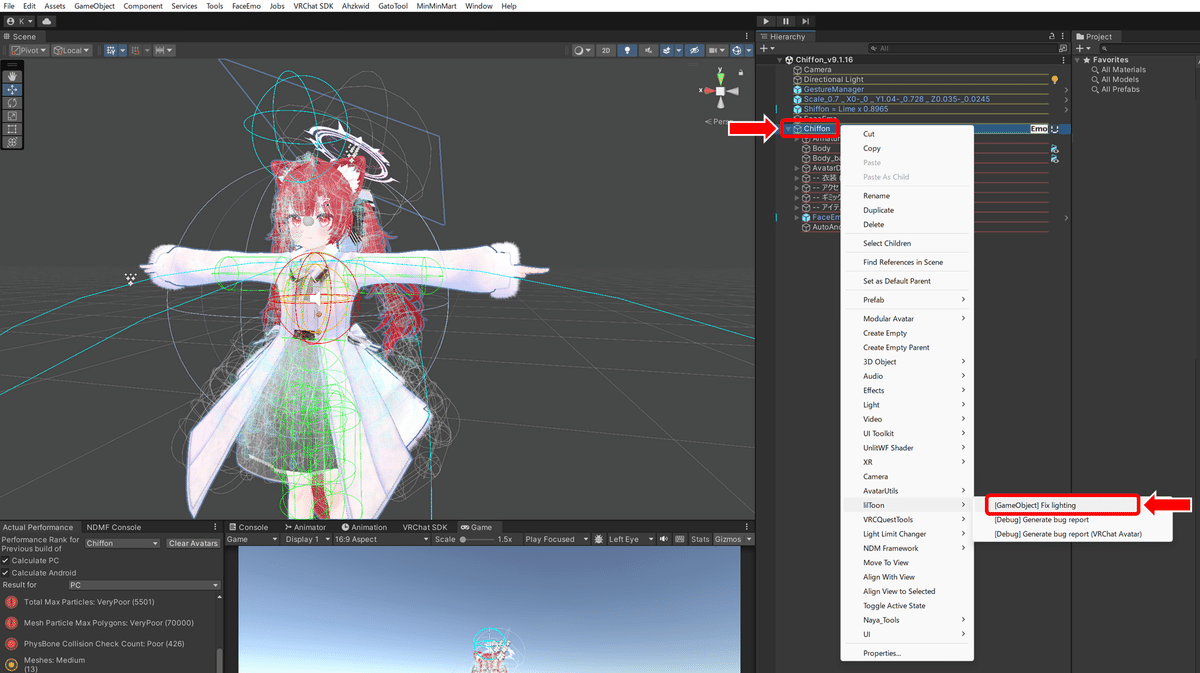Image resolution: width=1200 pixels, height=673 pixels.
Task: Click the snap increment icon
Action: 135,50
